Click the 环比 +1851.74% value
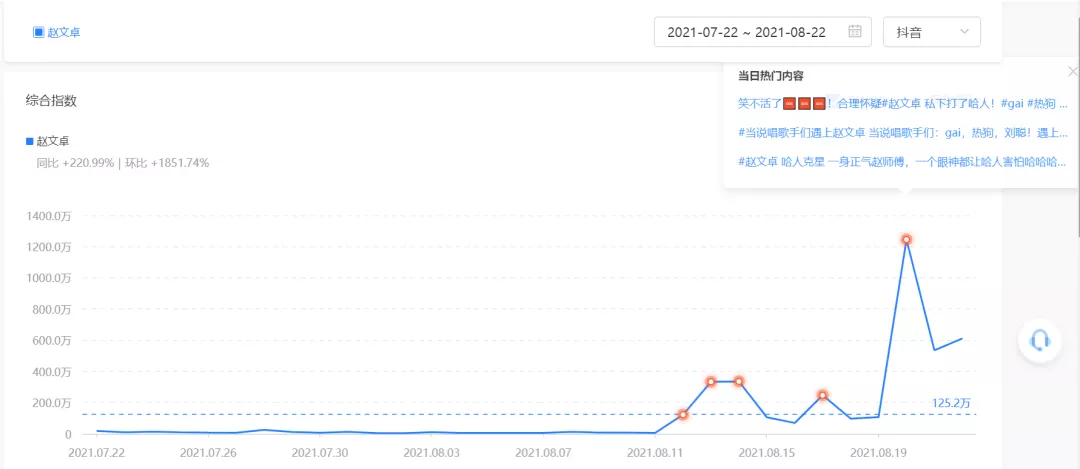Viewport: 1080px width, 469px height. point(167,163)
